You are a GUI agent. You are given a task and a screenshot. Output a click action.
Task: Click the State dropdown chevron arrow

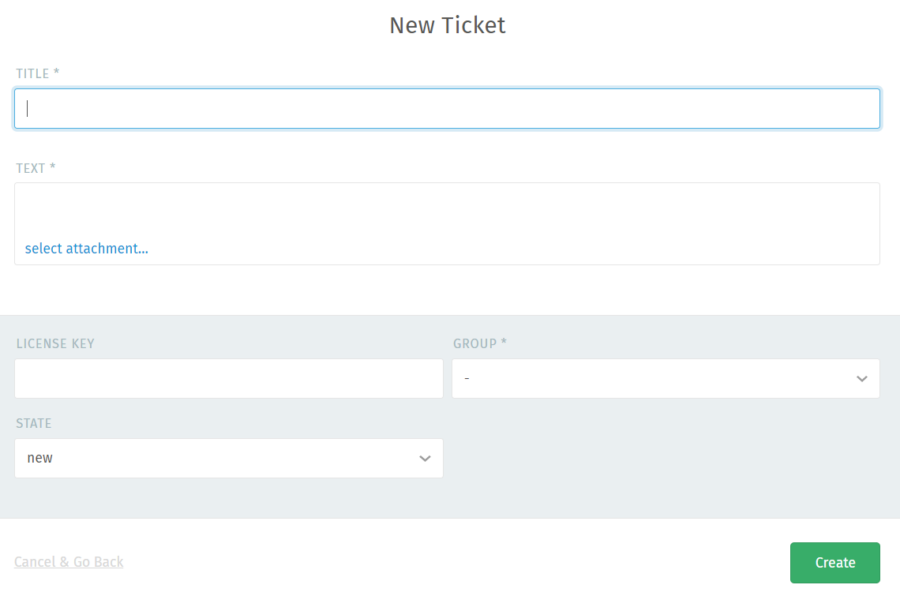(425, 458)
